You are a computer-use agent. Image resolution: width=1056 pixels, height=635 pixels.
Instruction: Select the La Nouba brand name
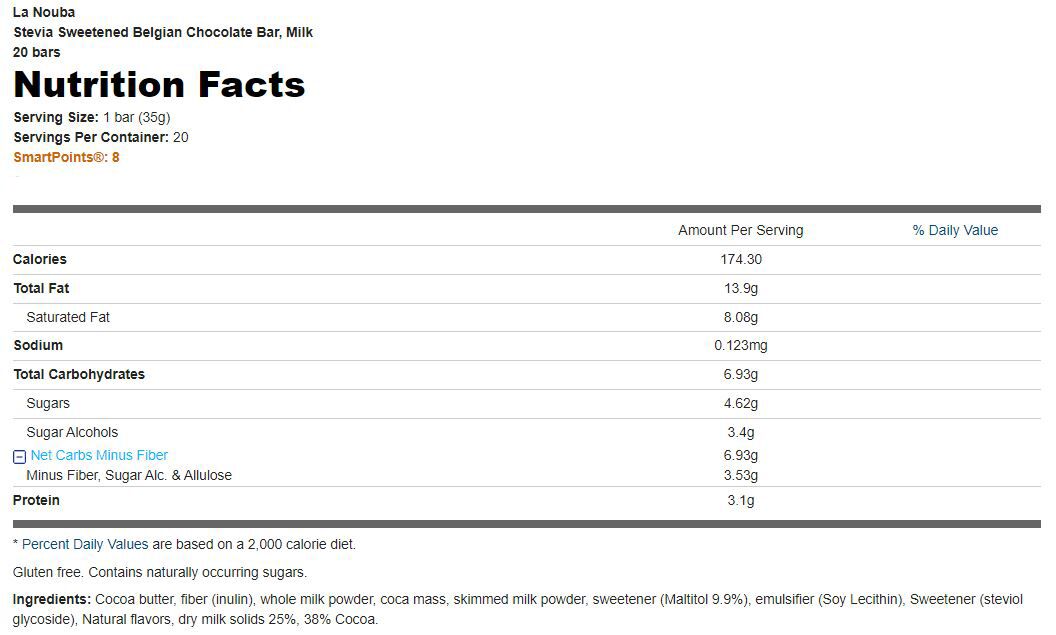click(x=44, y=12)
